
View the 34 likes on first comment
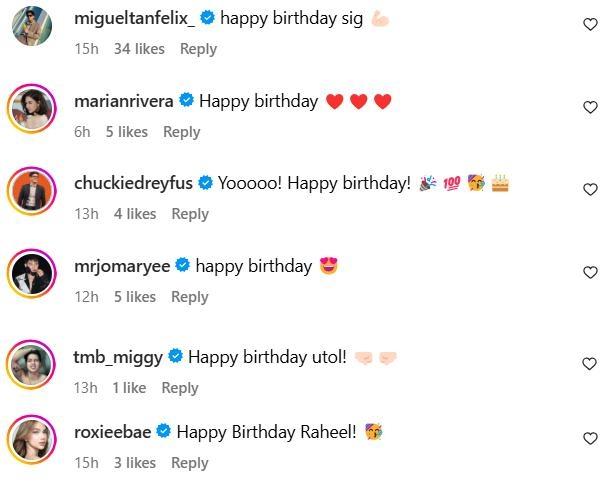[x=139, y=49]
